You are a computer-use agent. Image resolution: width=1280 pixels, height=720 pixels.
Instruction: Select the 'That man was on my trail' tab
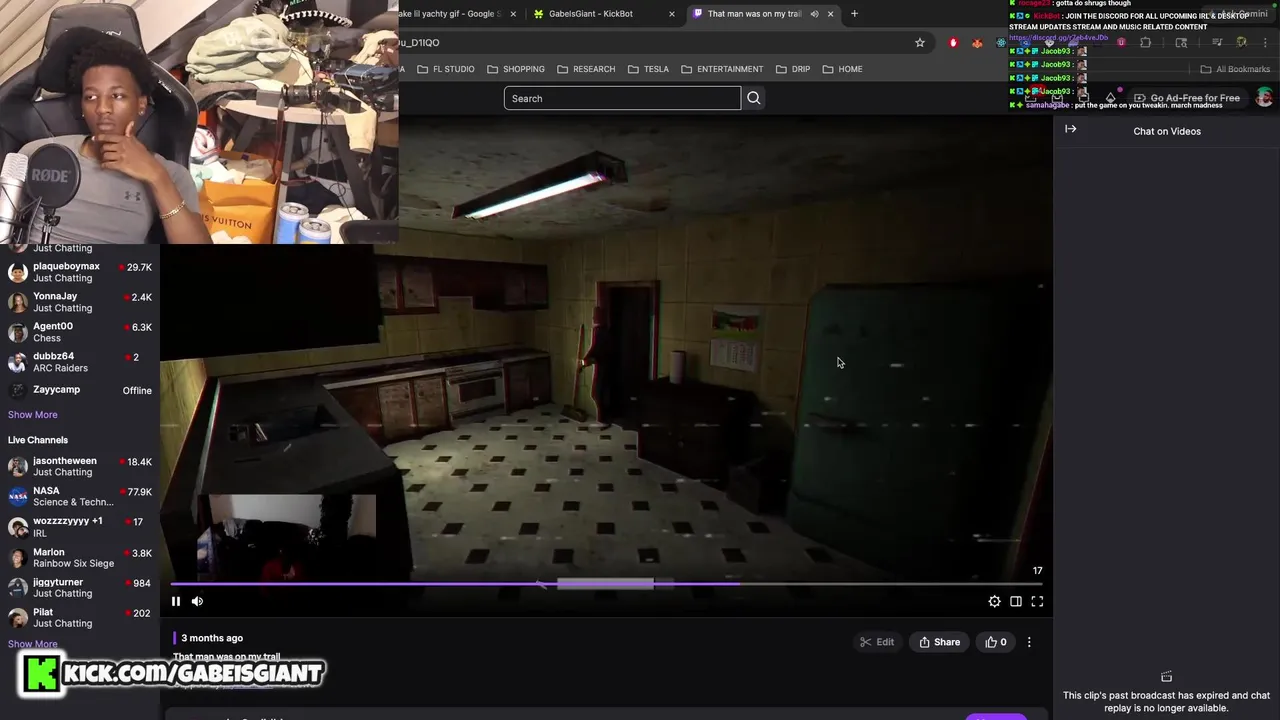754,14
